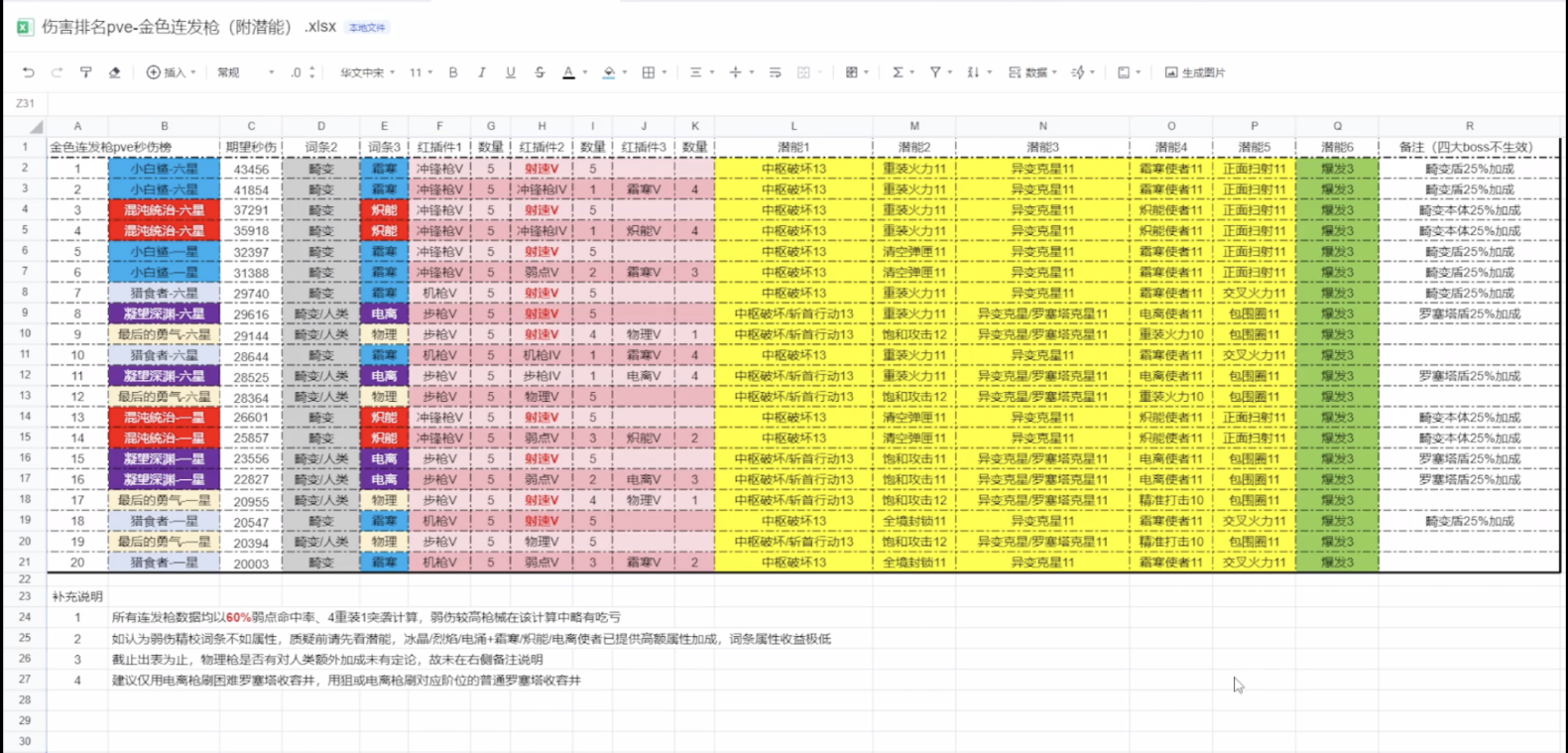Select column A header
Image resolution: width=1568 pixels, height=753 pixels.
[77, 126]
